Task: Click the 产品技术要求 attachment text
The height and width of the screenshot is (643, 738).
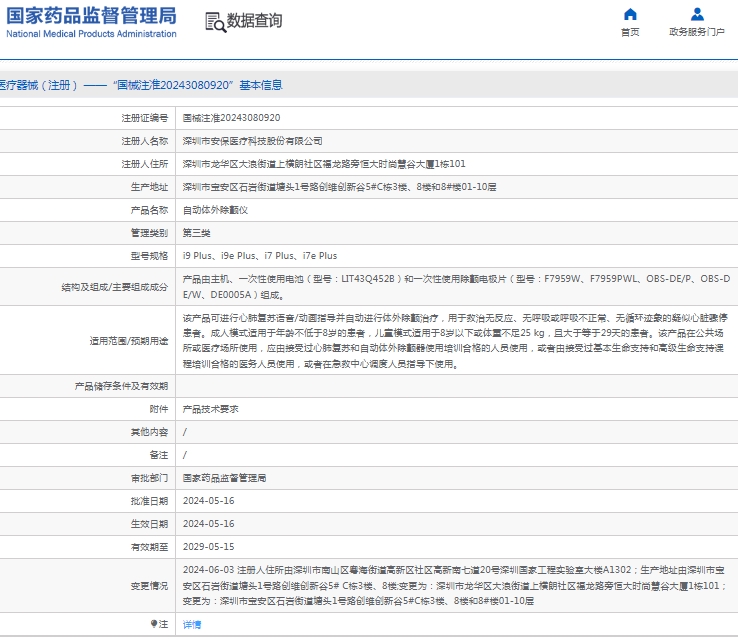Action: pos(210,409)
